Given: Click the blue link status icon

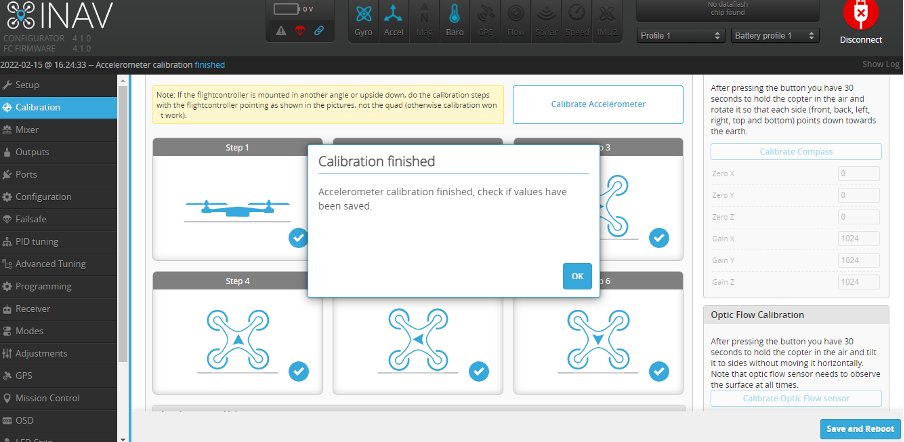Looking at the screenshot, I should click(x=319, y=32).
